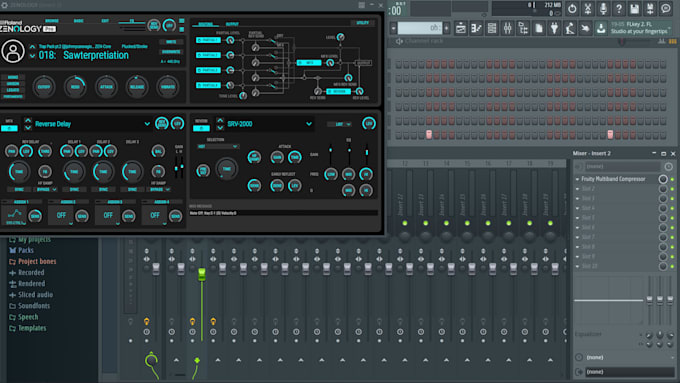680x383 pixels.
Task: Click the tempo tapper figure icon
Action: (570, 29)
